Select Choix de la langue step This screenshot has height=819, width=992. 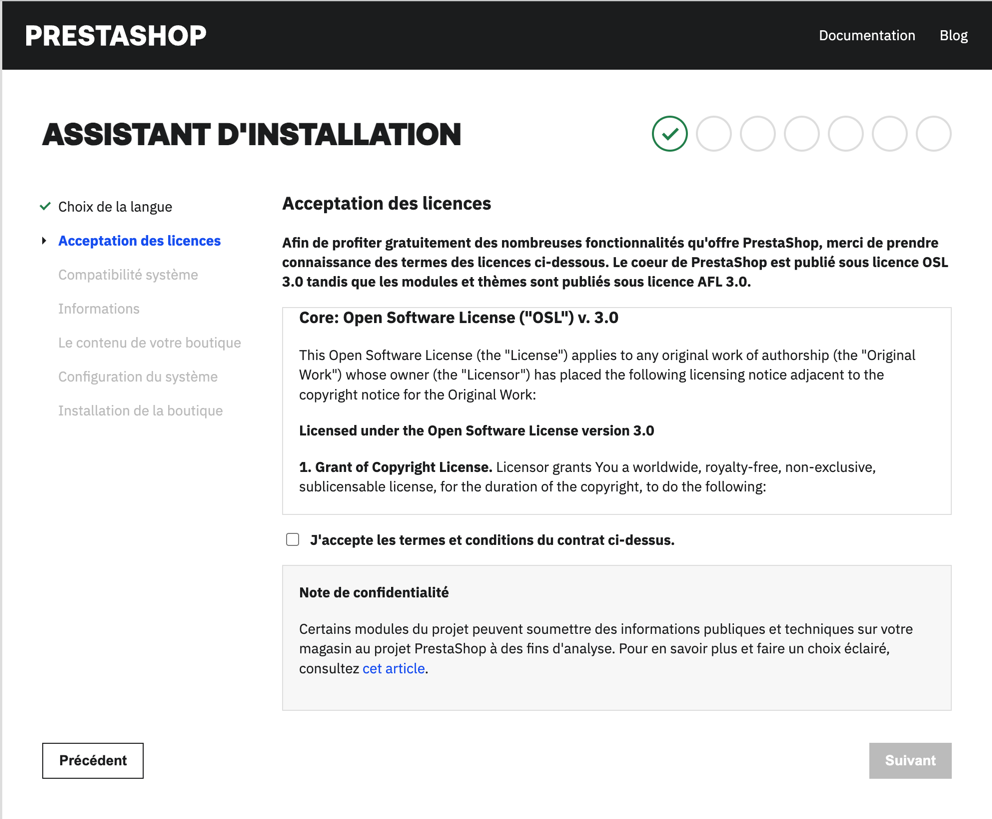[x=115, y=207]
